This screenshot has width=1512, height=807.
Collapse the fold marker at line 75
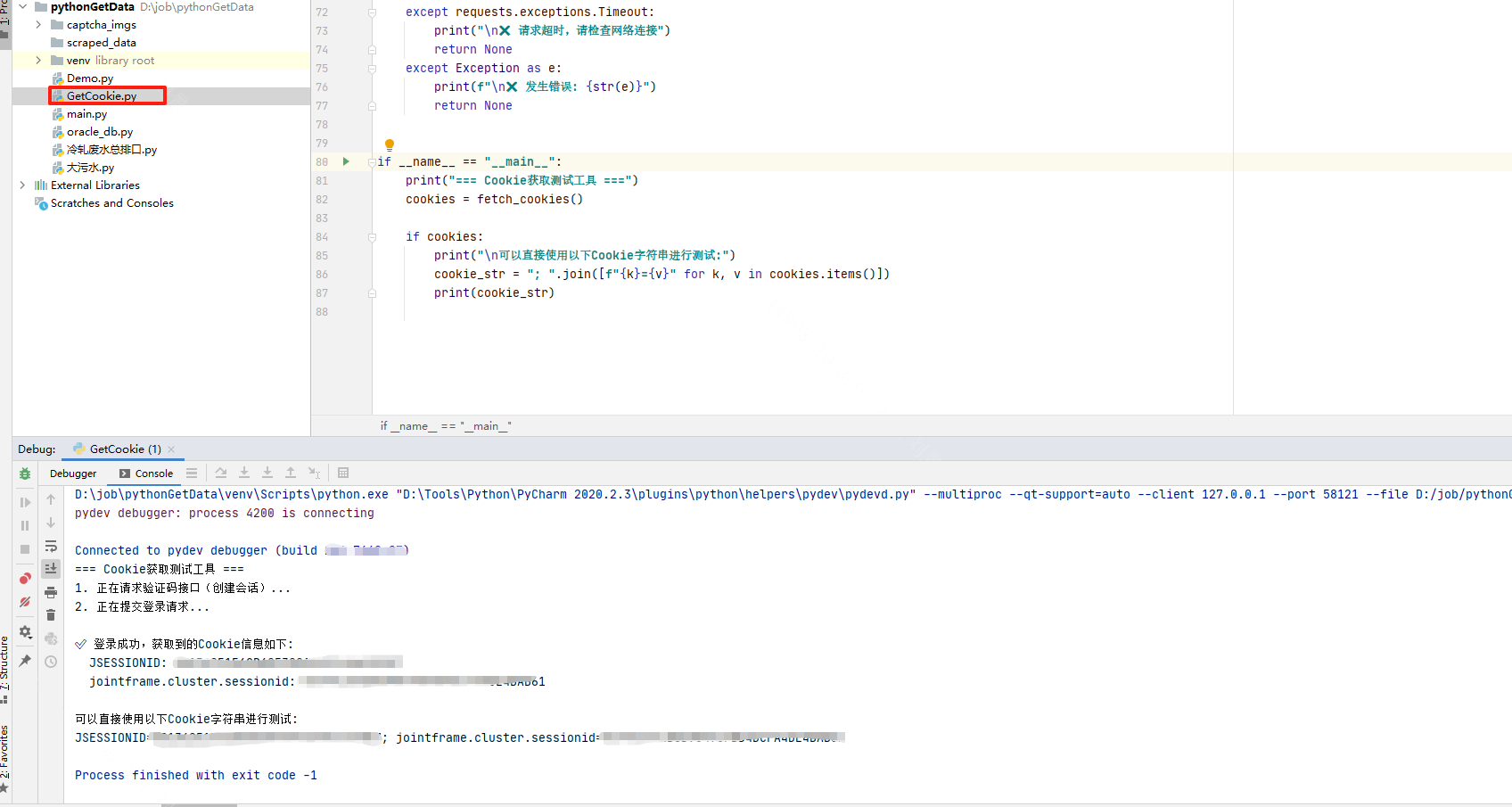tap(372, 69)
